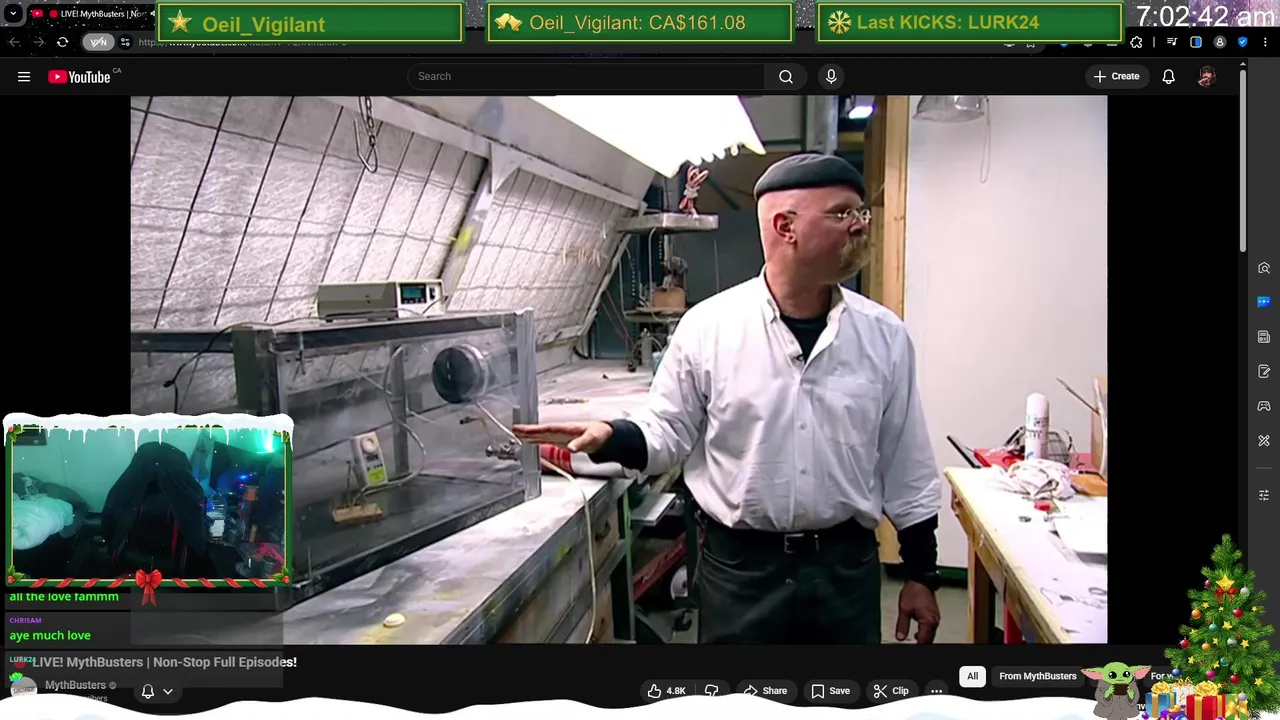The image size is (1280, 720).
Task: Open the Create upload menu
Action: click(x=1116, y=76)
